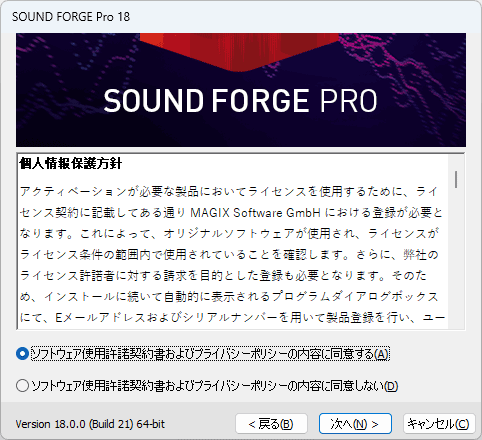Click the agree option's label text ending (A)

210,354
